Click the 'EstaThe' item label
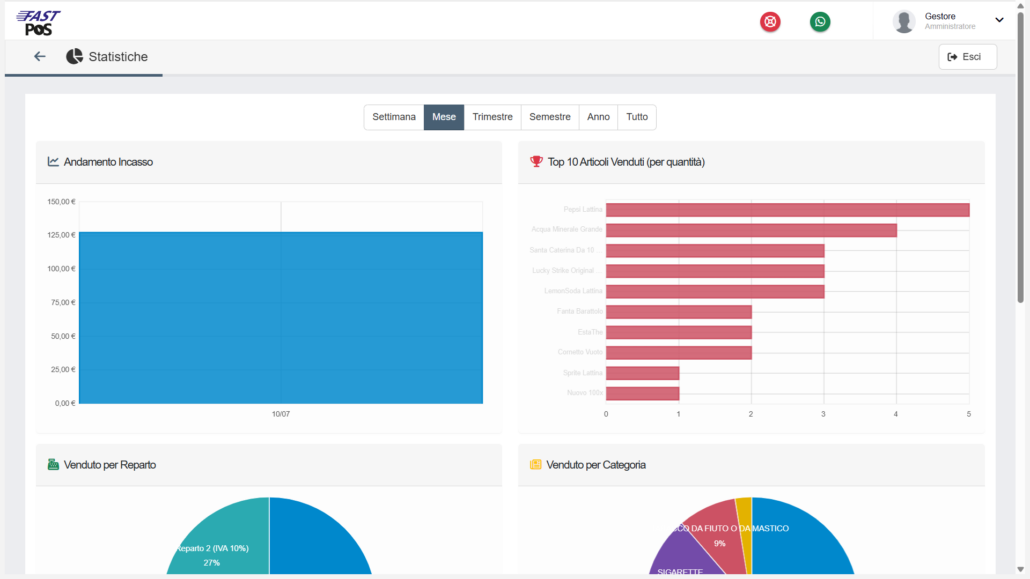 point(590,333)
